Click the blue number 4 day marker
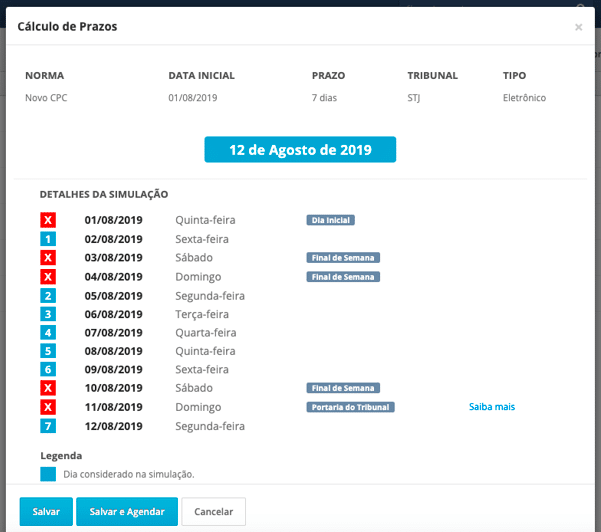The image size is (601, 532). [48, 332]
